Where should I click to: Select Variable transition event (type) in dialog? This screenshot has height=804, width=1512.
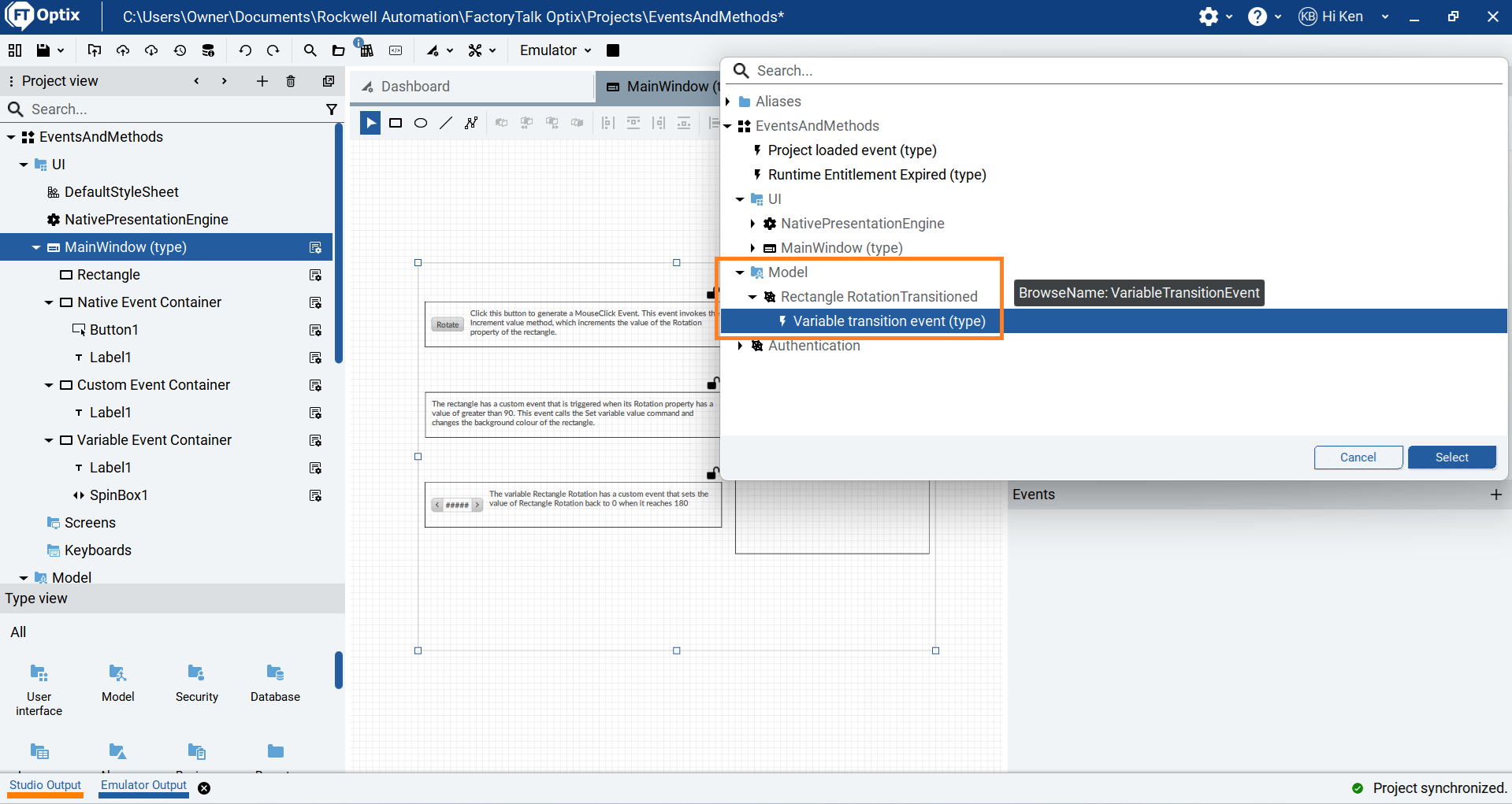coord(889,321)
